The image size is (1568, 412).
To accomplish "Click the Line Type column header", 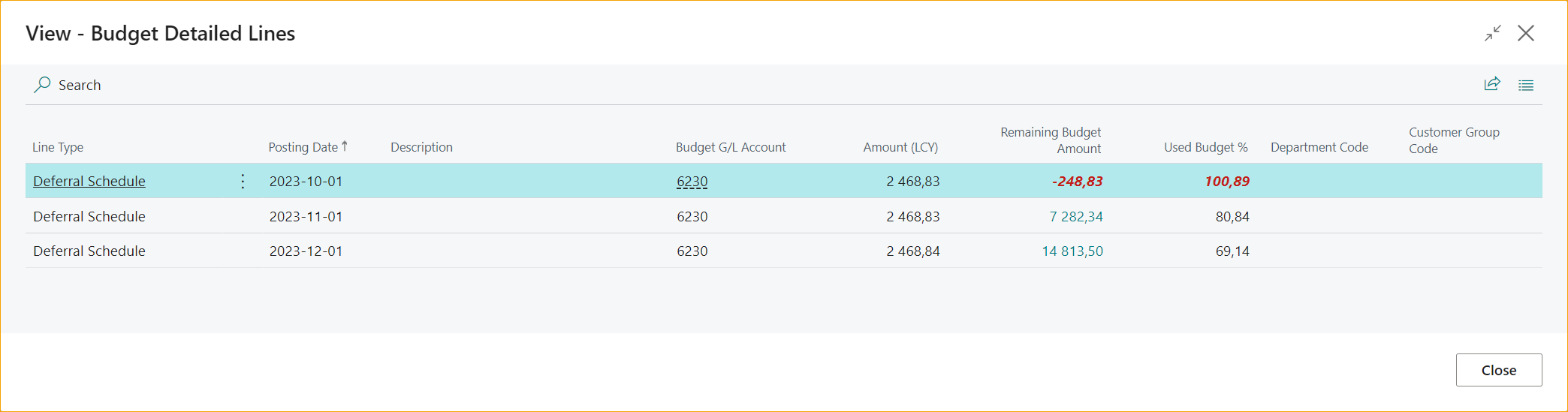I will [58, 147].
